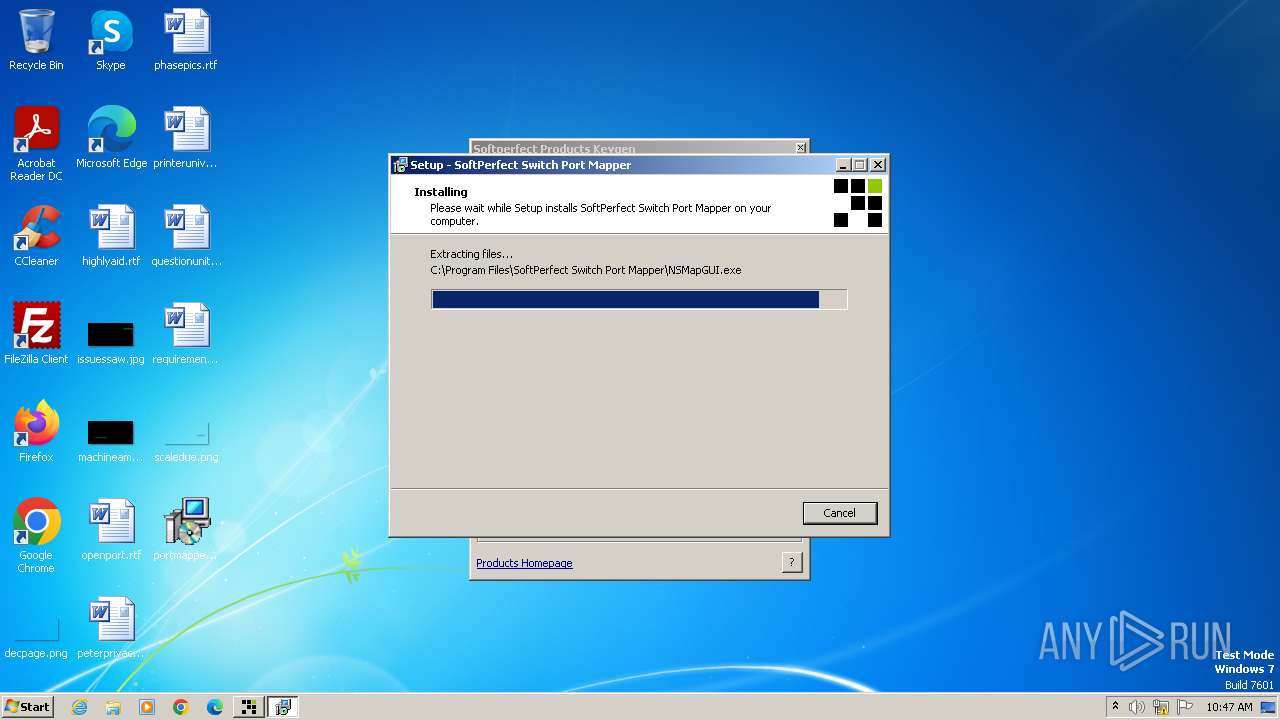Open Edge from taskbar
This screenshot has width=1280, height=720.
tap(215, 707)
